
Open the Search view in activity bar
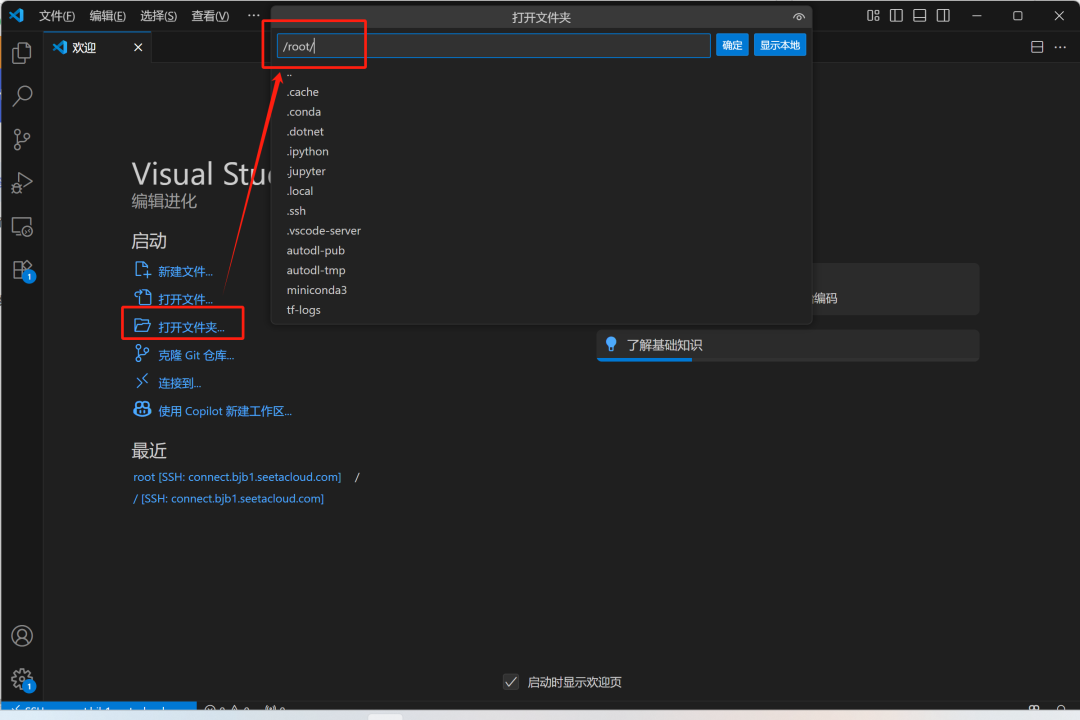(22, 96)
